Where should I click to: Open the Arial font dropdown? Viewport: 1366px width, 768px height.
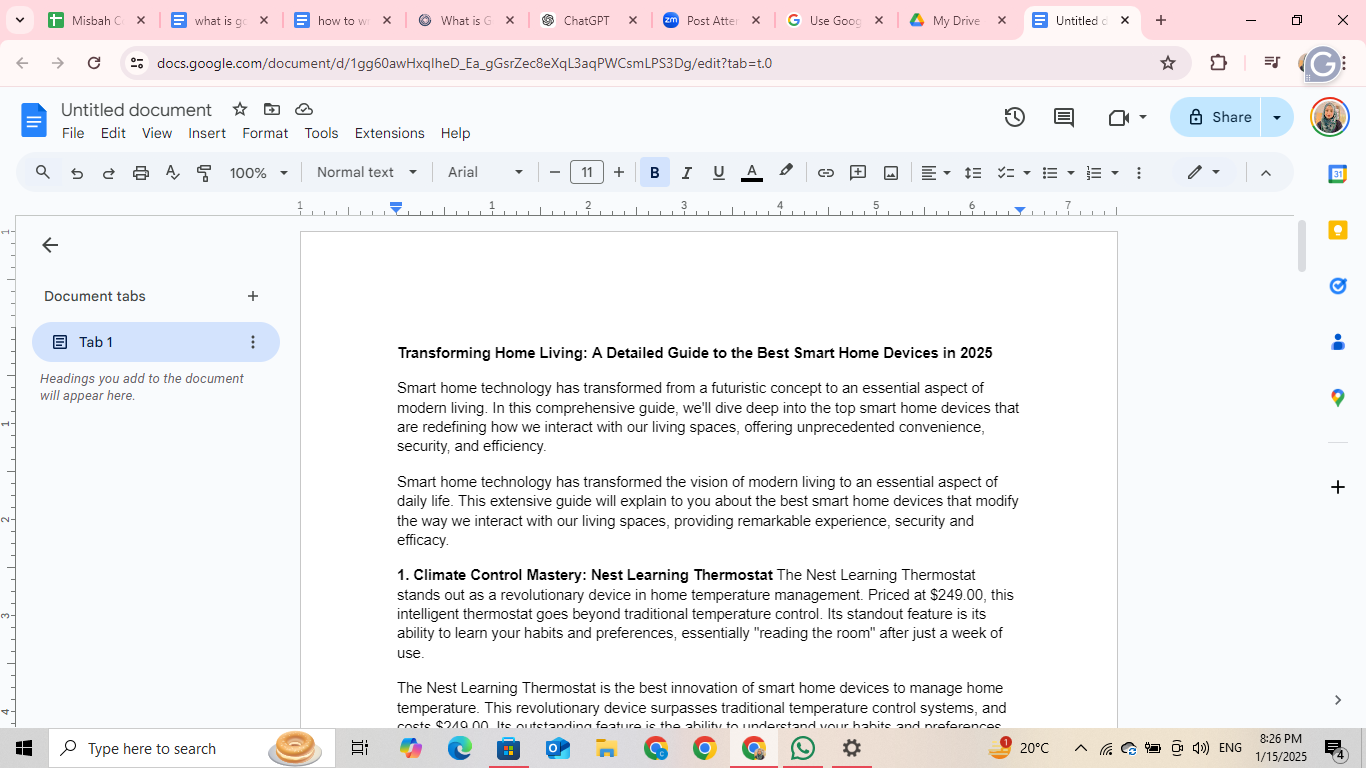[x=486, y=172]
